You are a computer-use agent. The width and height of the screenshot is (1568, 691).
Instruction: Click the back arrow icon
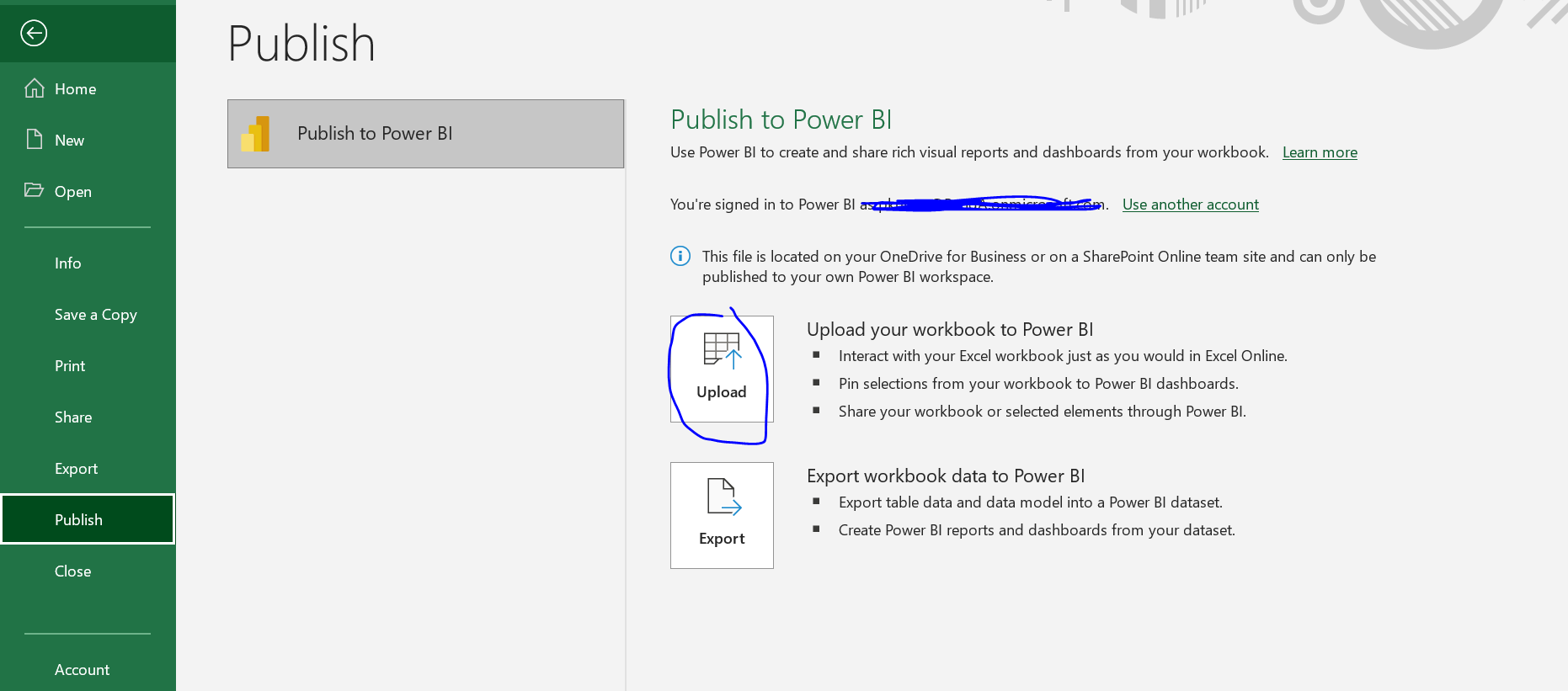[x=34, y=33]
